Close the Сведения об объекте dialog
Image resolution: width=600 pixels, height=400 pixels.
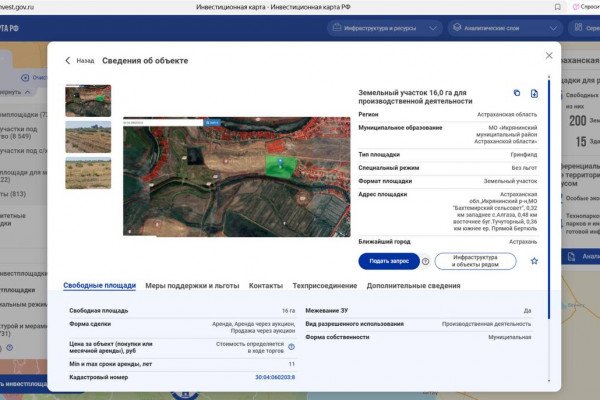pos(549,56)
